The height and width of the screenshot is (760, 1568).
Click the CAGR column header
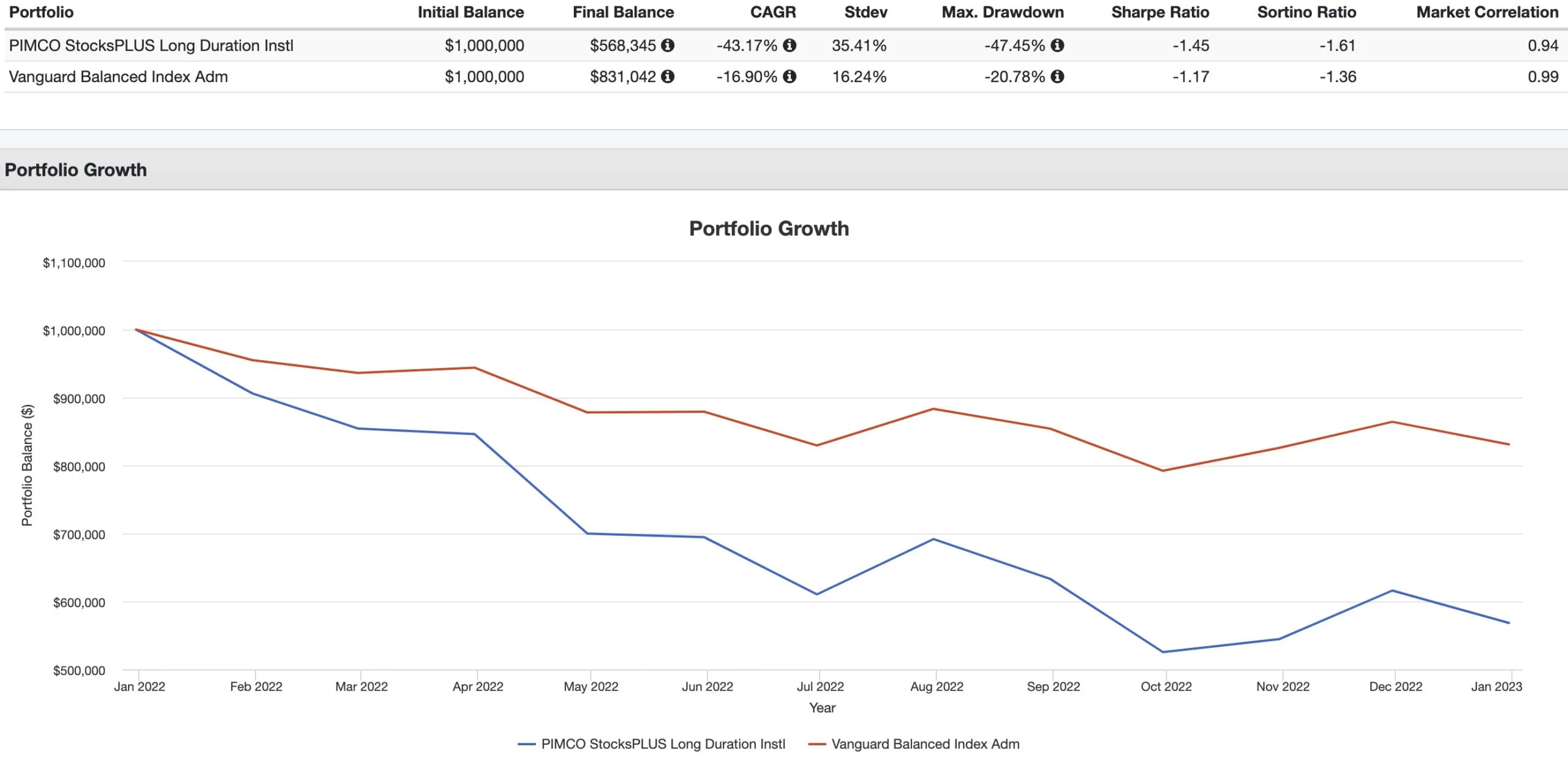coord(773,12)
